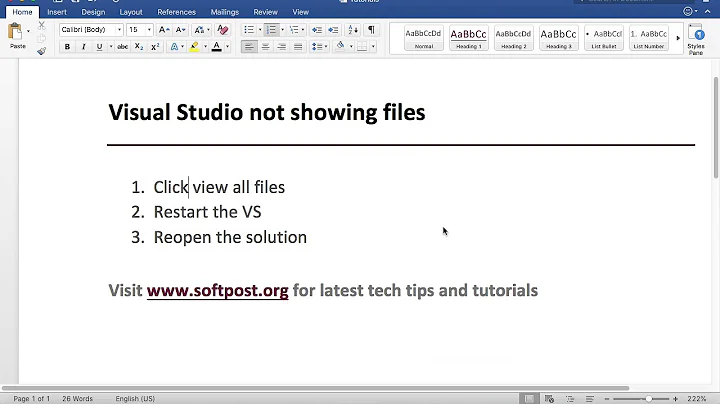Align text right
This screenshot has width=720, height=404.
coord(281,46)
